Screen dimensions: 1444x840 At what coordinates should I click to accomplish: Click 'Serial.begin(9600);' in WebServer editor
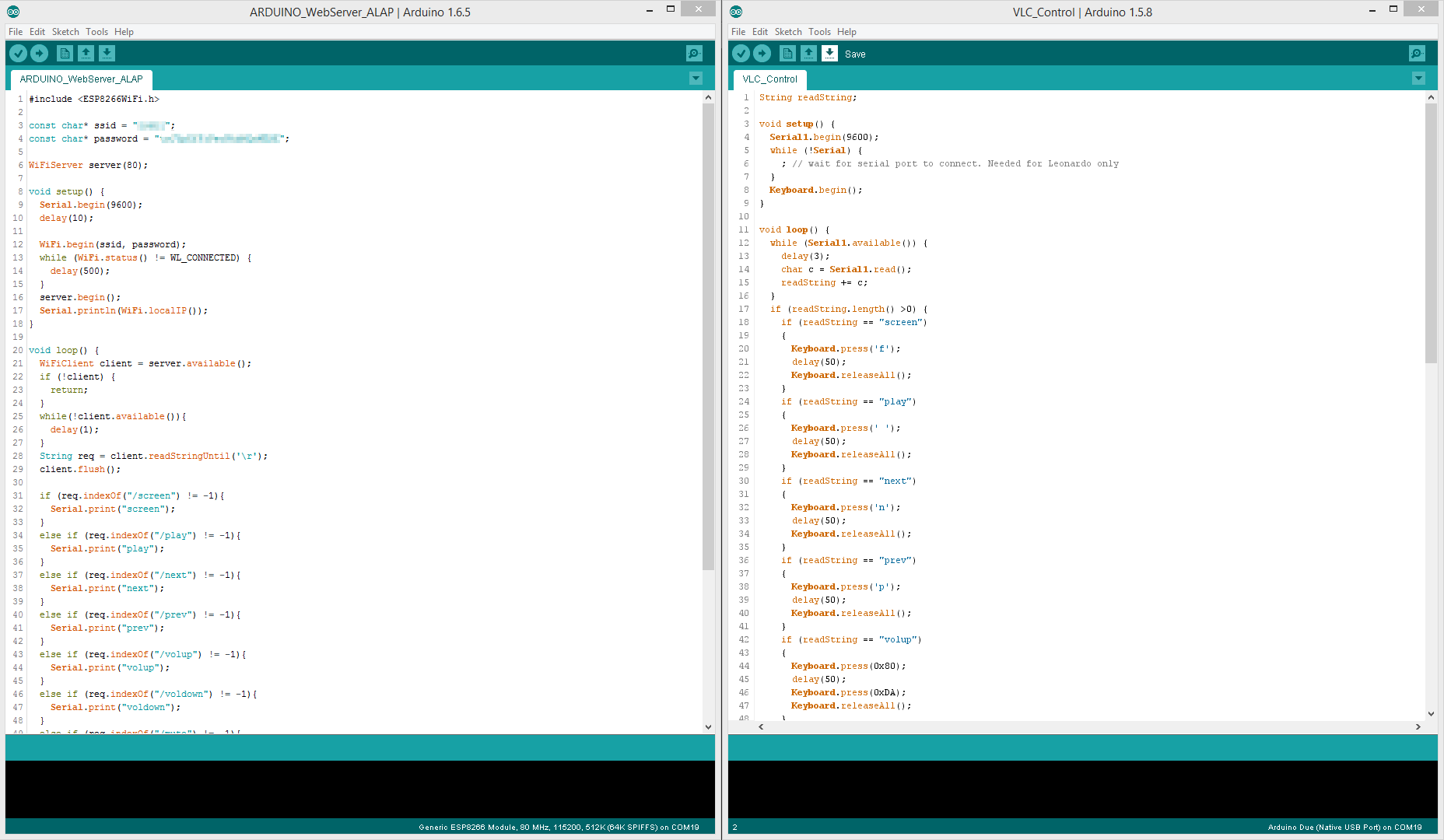pyautogui.click(x=91, y=205)
